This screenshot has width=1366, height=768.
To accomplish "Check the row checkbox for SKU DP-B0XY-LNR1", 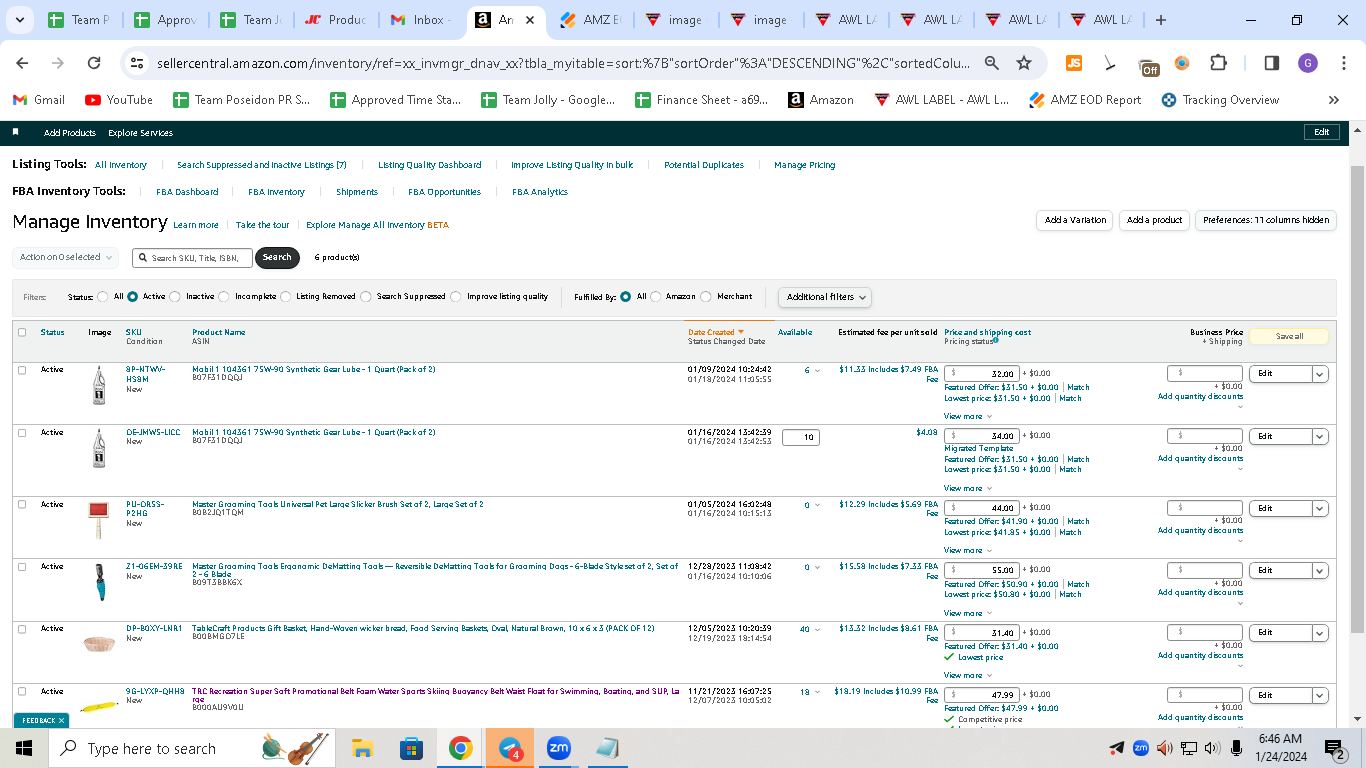I will [x=22, y=629].
